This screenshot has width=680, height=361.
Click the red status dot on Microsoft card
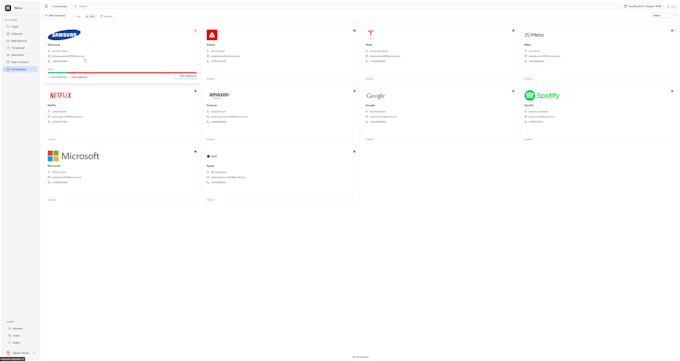coord(196,152)
